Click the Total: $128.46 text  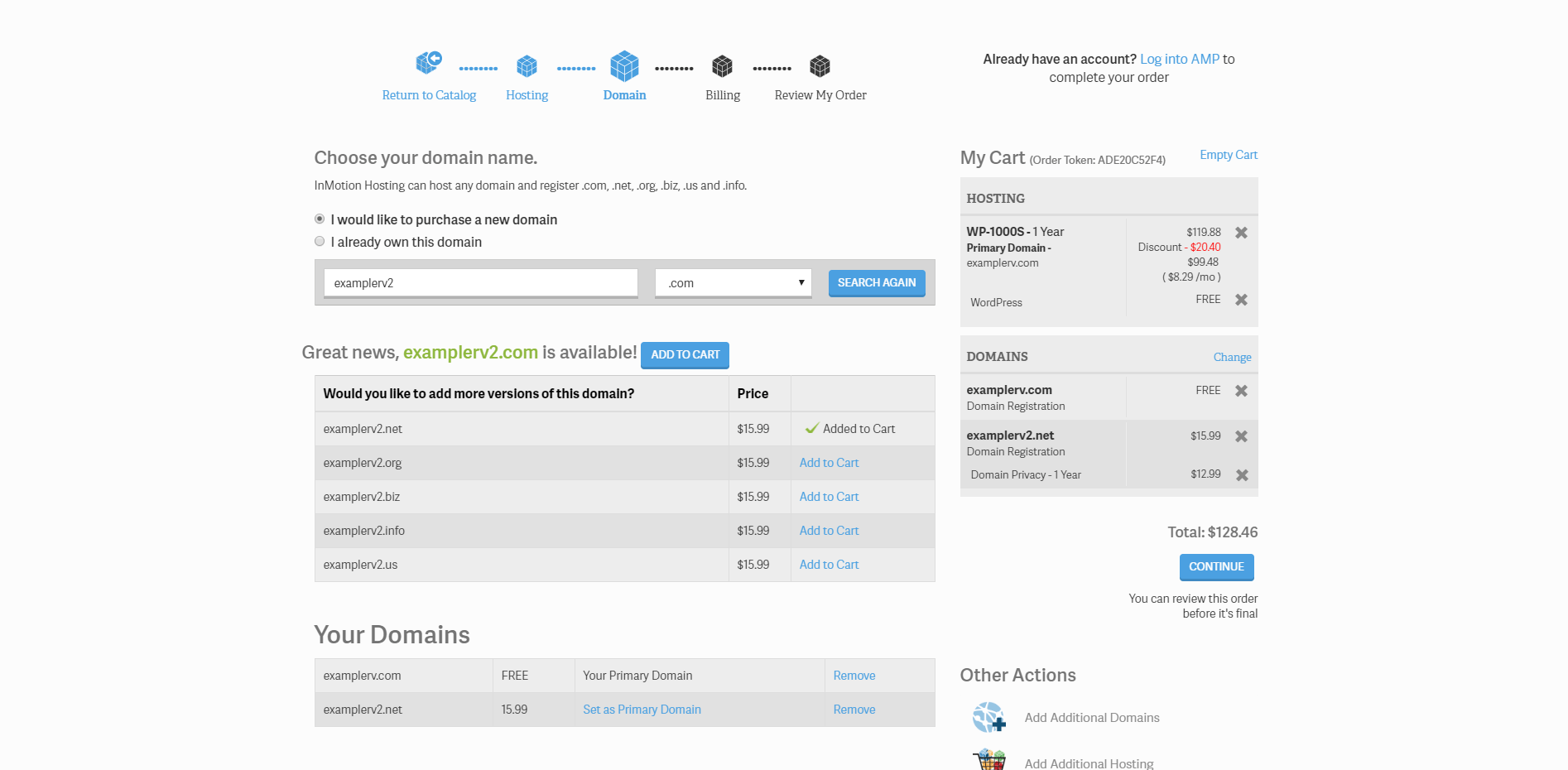1212,532
